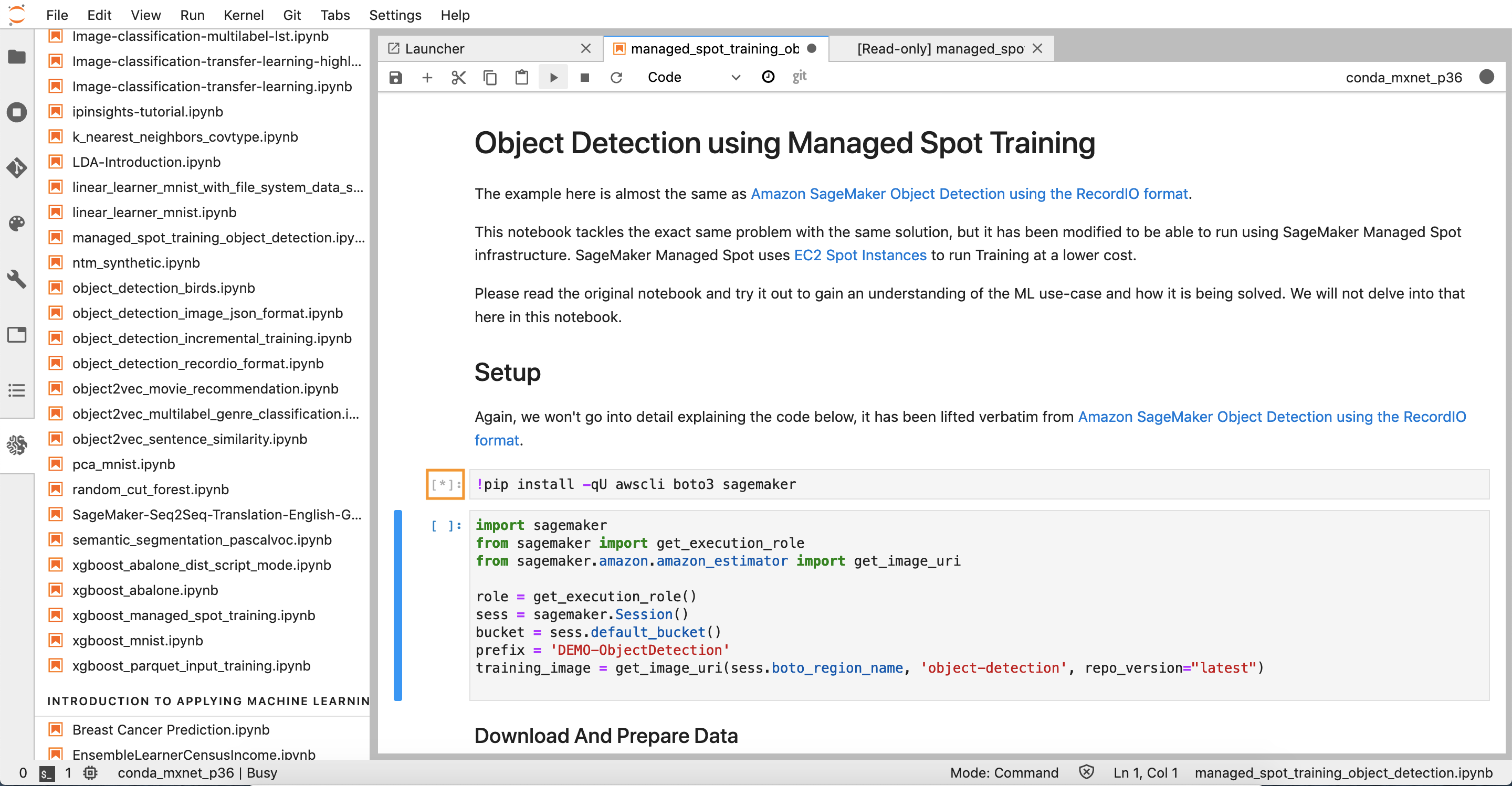1512x786 pixels.
Task: Click the Restart kernel icon
Action: coord(618,77)
